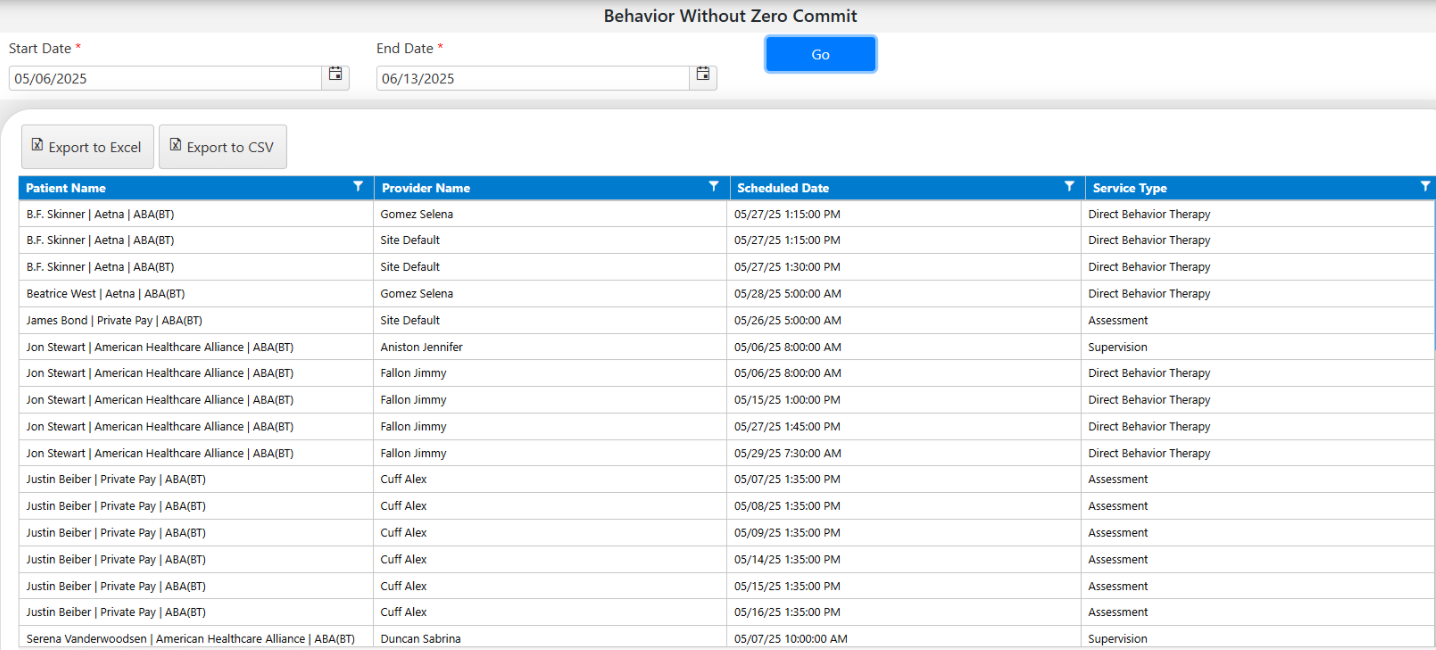Click Assessment in James Bond row

point(1118,320)
